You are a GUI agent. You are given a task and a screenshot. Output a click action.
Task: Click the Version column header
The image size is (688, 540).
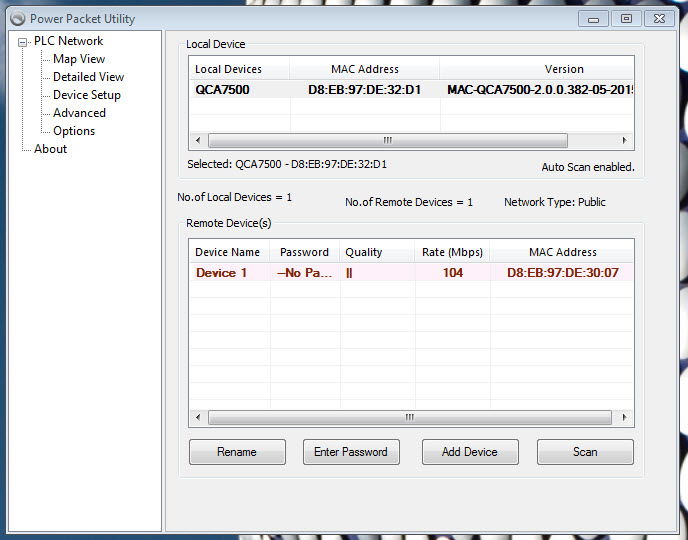point(536,69)
